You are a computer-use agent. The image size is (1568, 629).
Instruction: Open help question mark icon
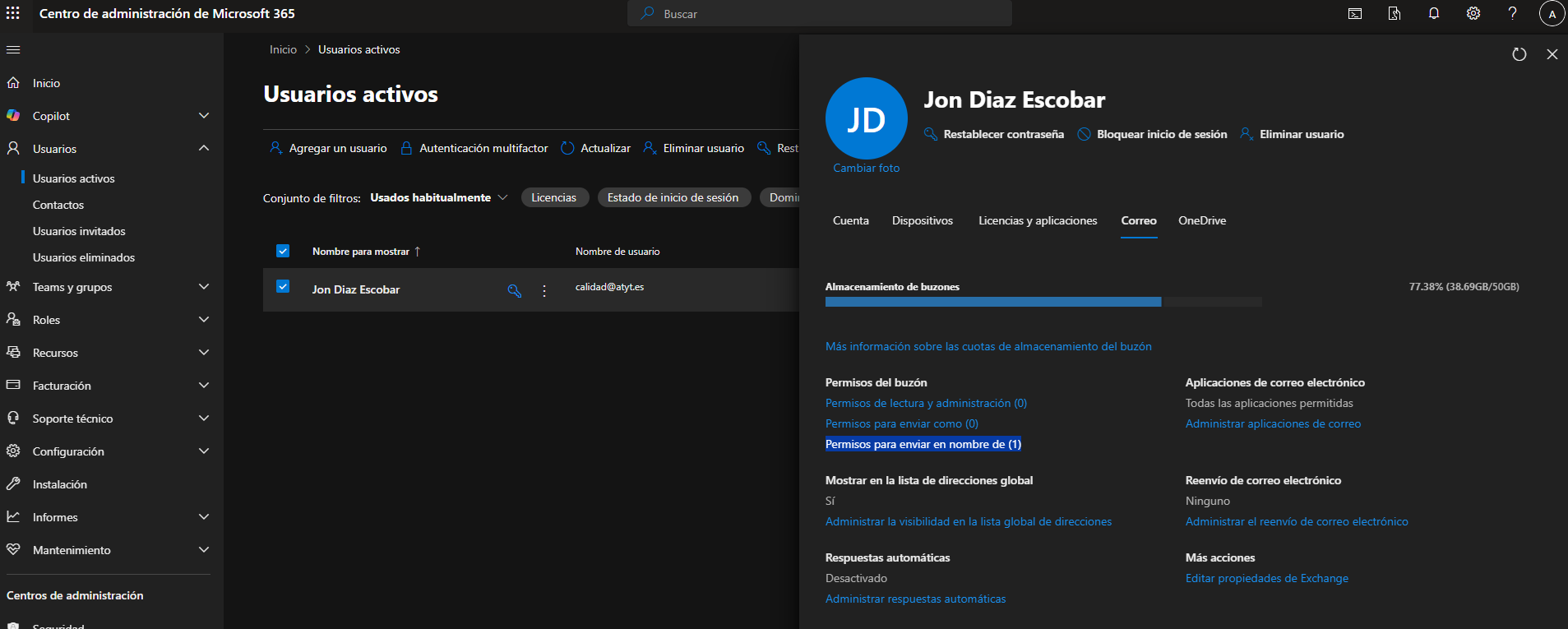[1513, 13]
